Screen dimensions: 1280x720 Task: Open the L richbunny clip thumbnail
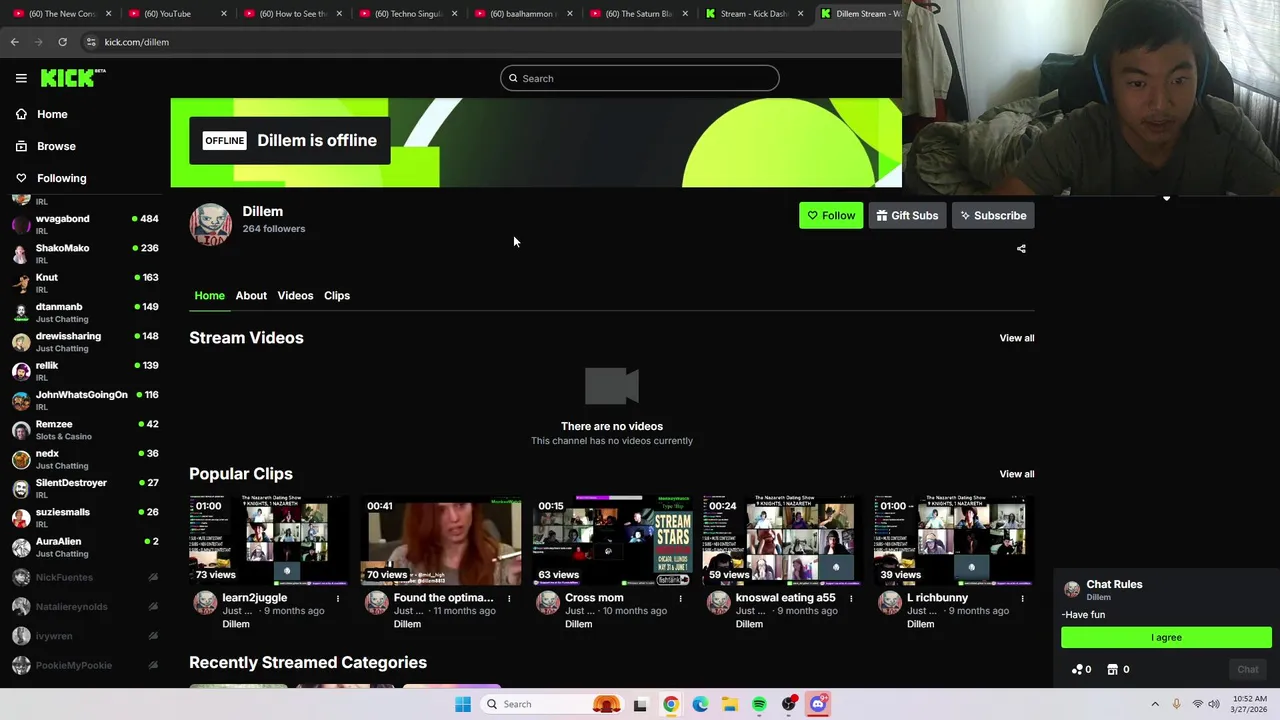click(x=954, y=540)
